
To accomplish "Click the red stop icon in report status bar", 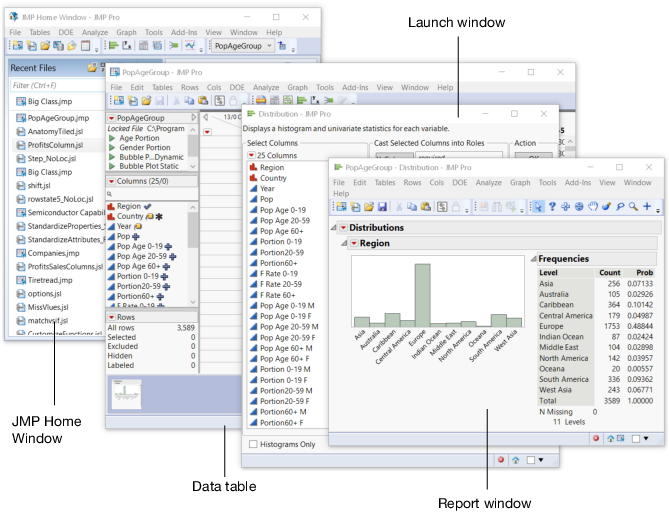I will tap(596, 438).
